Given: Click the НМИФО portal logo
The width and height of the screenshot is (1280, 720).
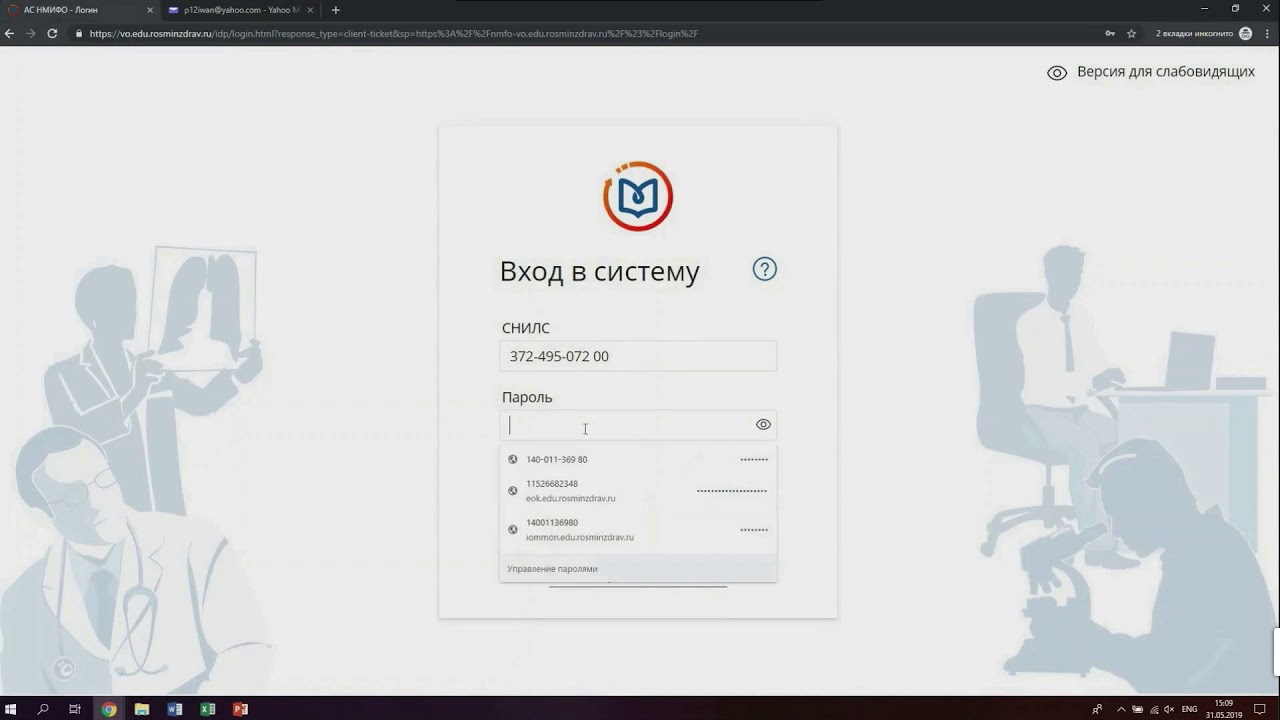Looking at the screenshot, I should click(638, 196).
